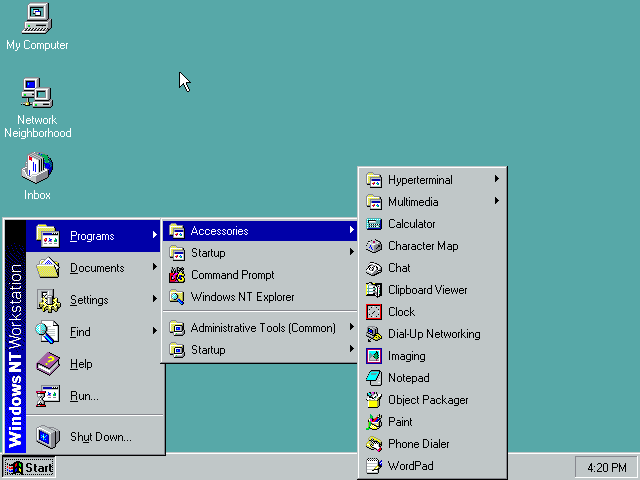Viewport: 640px width, 480px height.
Task: Expand the Programs submenu arrow
Action: point(155,235)
